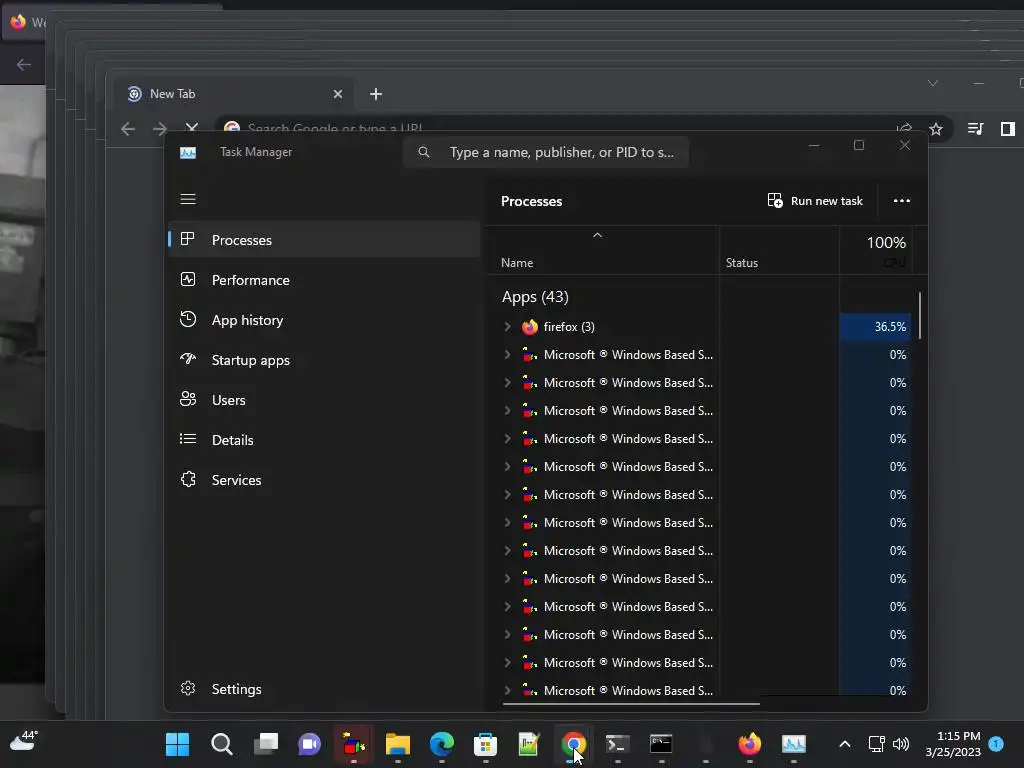Bookmark the page with Chrome's star icon
The width and height of the screenshot is (1024, 768).
click(x=936, y=129)
